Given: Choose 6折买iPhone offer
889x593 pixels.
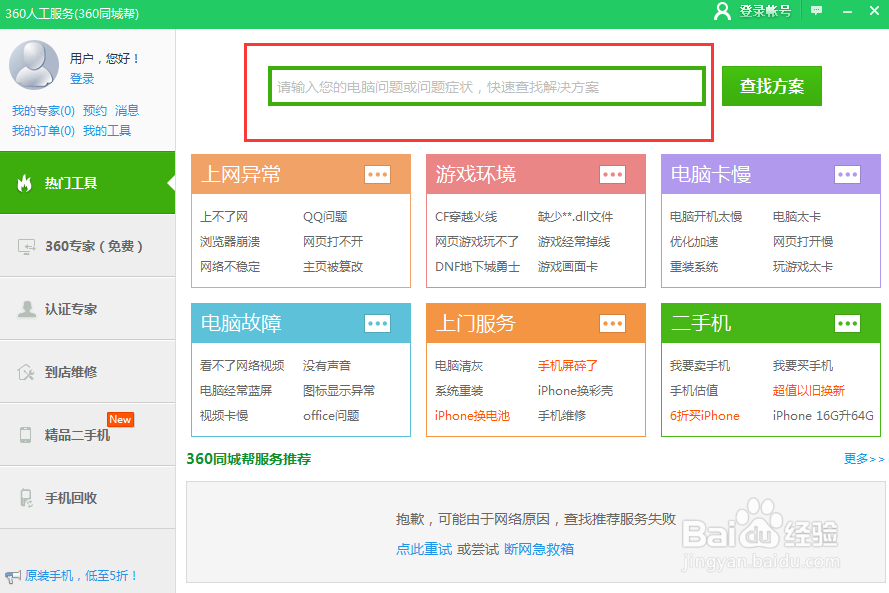Looking at the screenshot, I should [x=705, y=416].
